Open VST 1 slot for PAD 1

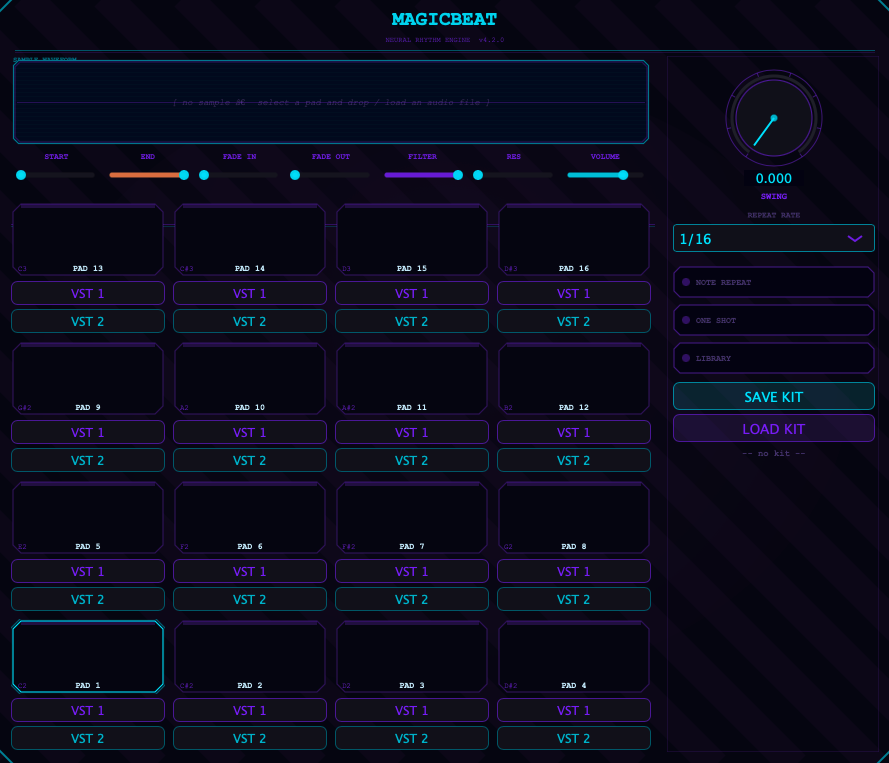[x=87, y=710]
